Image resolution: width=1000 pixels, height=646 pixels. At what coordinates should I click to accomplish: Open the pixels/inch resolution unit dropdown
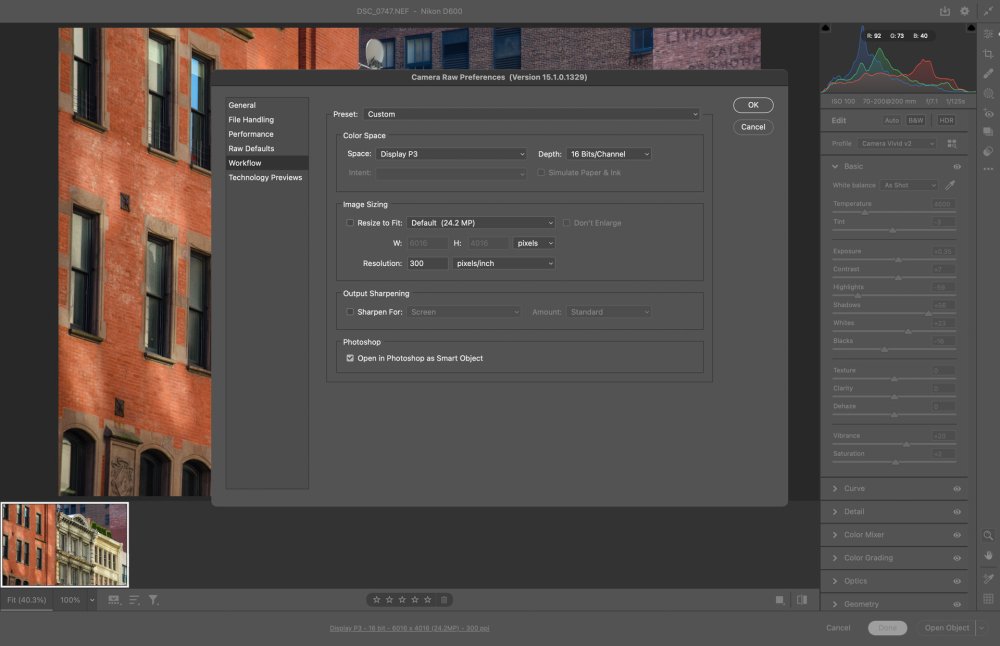(x=503, y=263)
